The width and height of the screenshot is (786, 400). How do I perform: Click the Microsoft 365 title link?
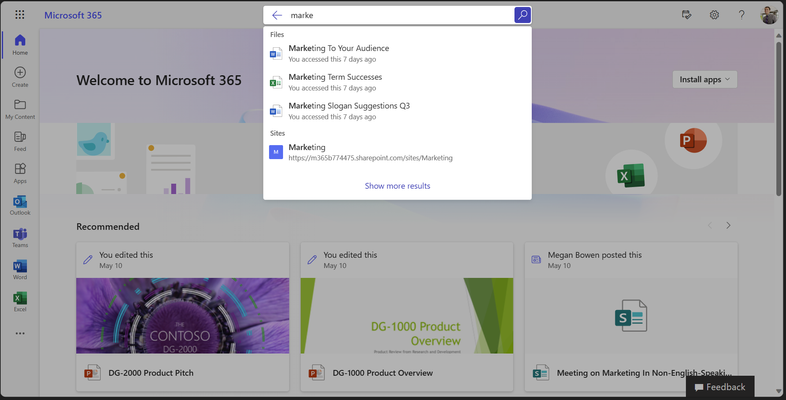(73, 15)
